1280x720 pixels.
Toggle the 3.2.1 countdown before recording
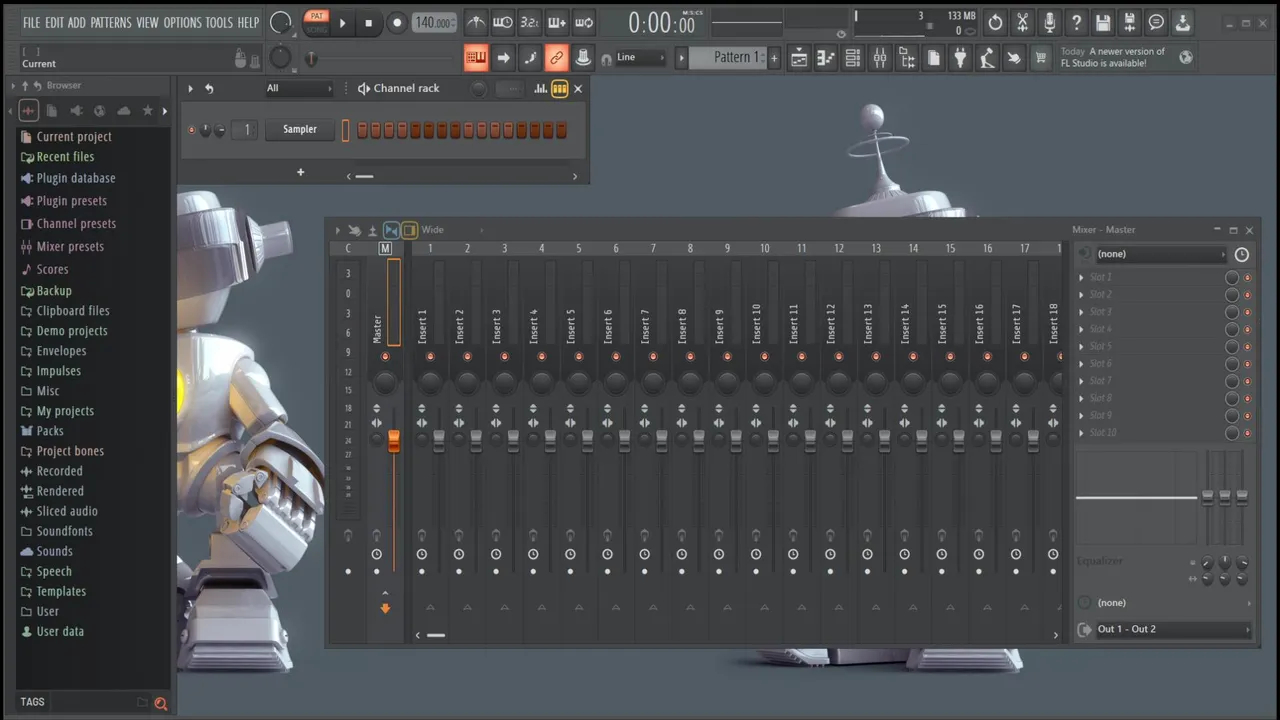(530, 23)
